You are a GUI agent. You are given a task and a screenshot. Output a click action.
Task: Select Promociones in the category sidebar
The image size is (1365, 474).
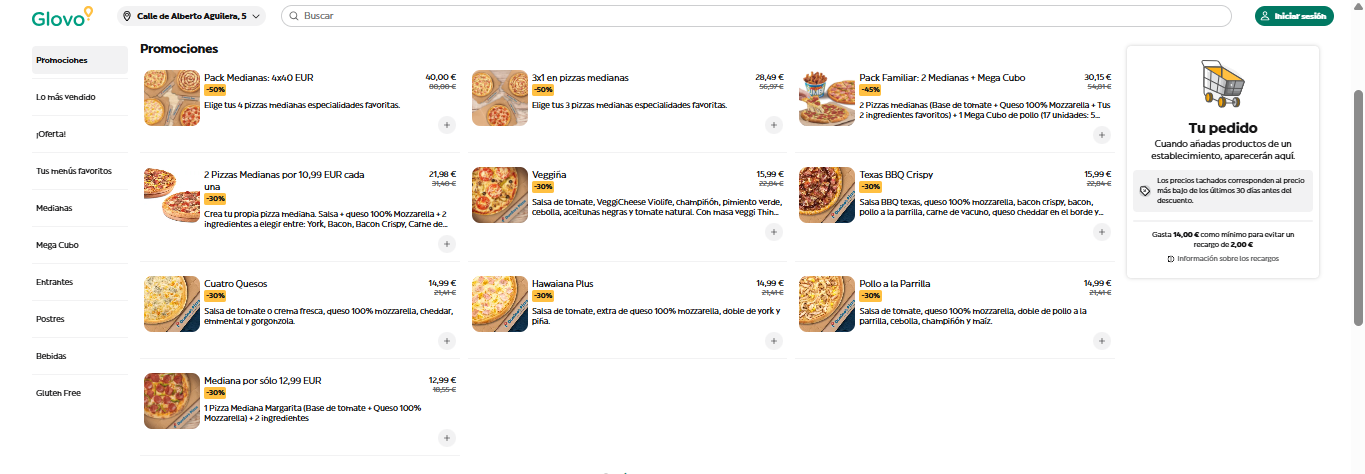pos(80,60)
